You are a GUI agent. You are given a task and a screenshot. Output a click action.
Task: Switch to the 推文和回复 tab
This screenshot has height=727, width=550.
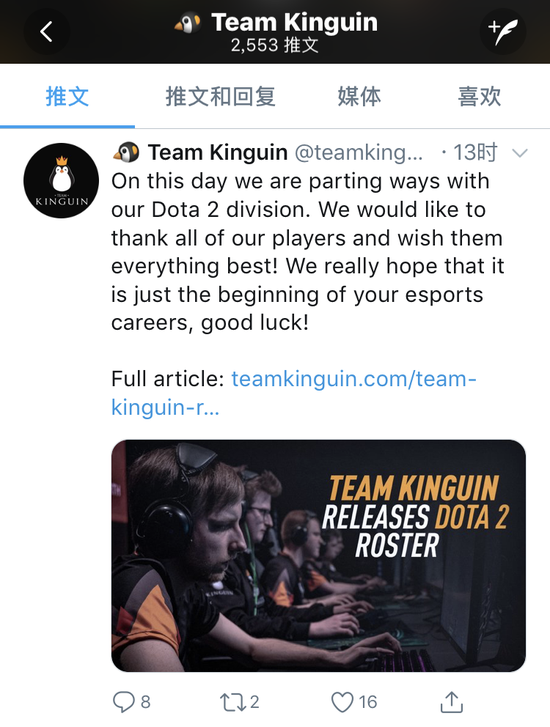pyautogui.click(x=220, y=96)
